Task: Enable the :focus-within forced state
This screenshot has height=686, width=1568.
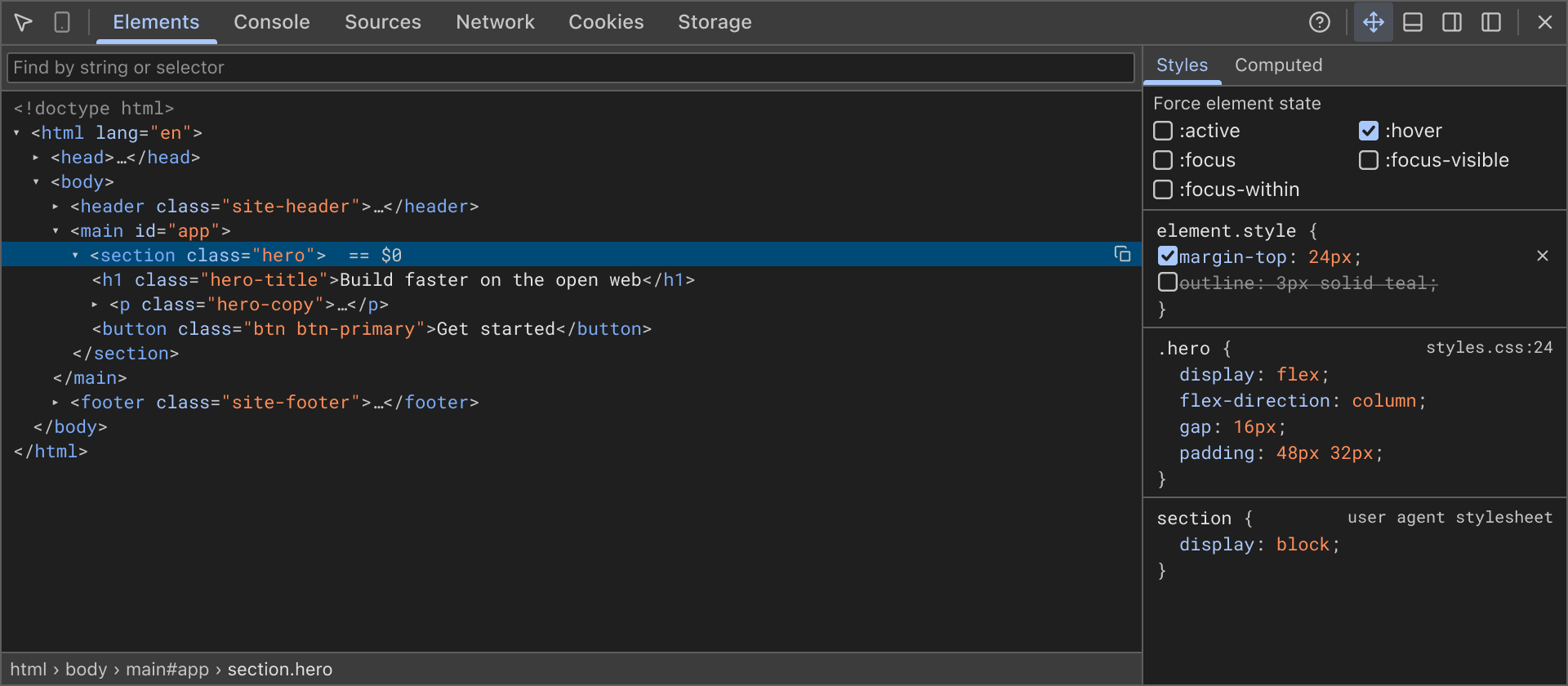Action: click(1163, 189)
